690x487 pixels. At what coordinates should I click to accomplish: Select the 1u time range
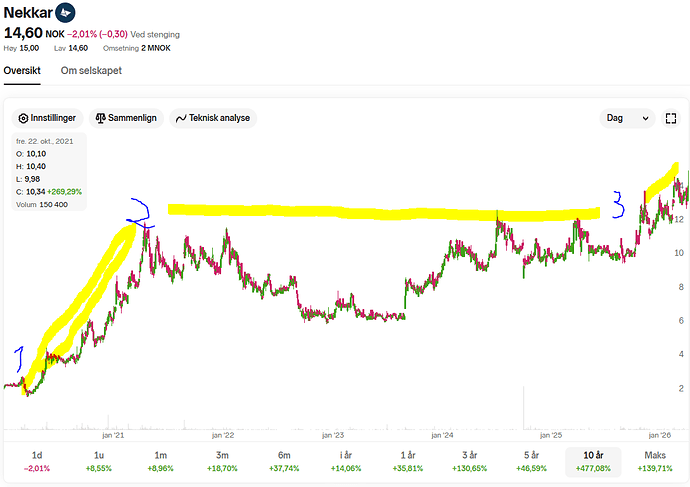pyautogui.click(x=99, y=461)
